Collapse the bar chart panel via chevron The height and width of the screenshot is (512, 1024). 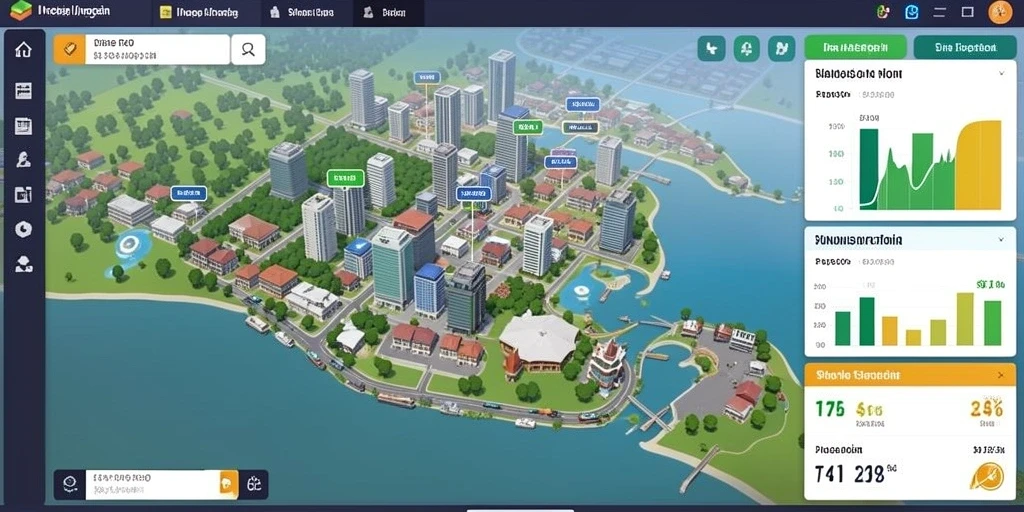click(1001, 240)
